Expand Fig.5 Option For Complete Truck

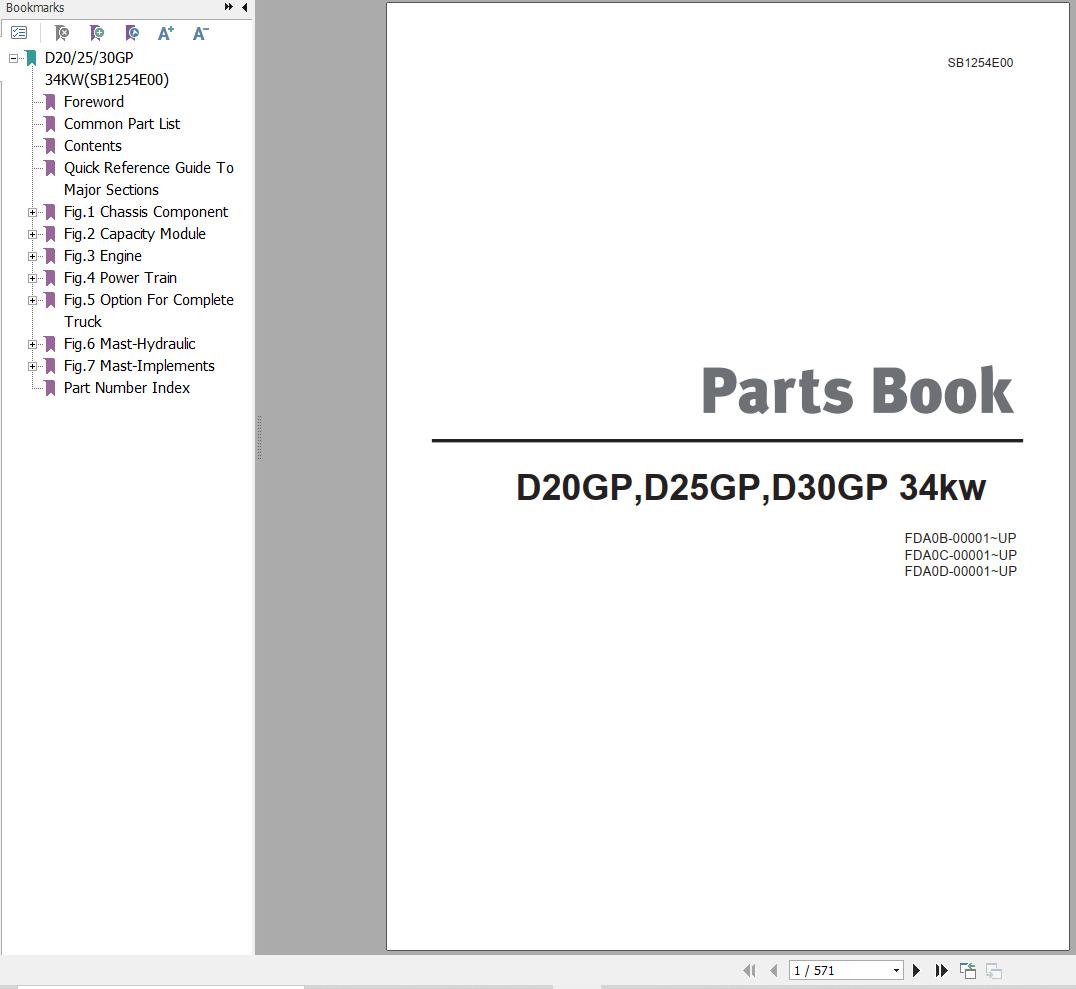[x=32, y=300]
